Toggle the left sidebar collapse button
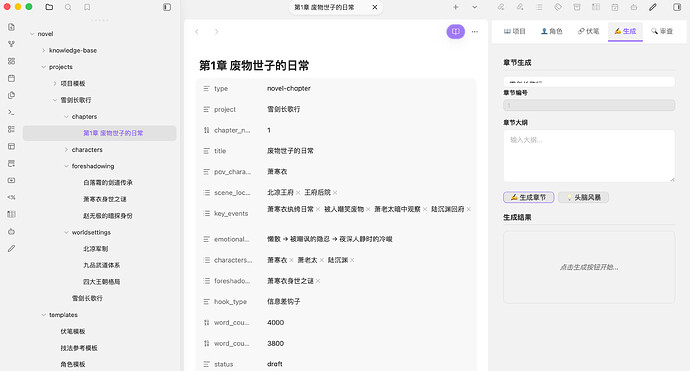The image size is (690, 371). point(167,7)
